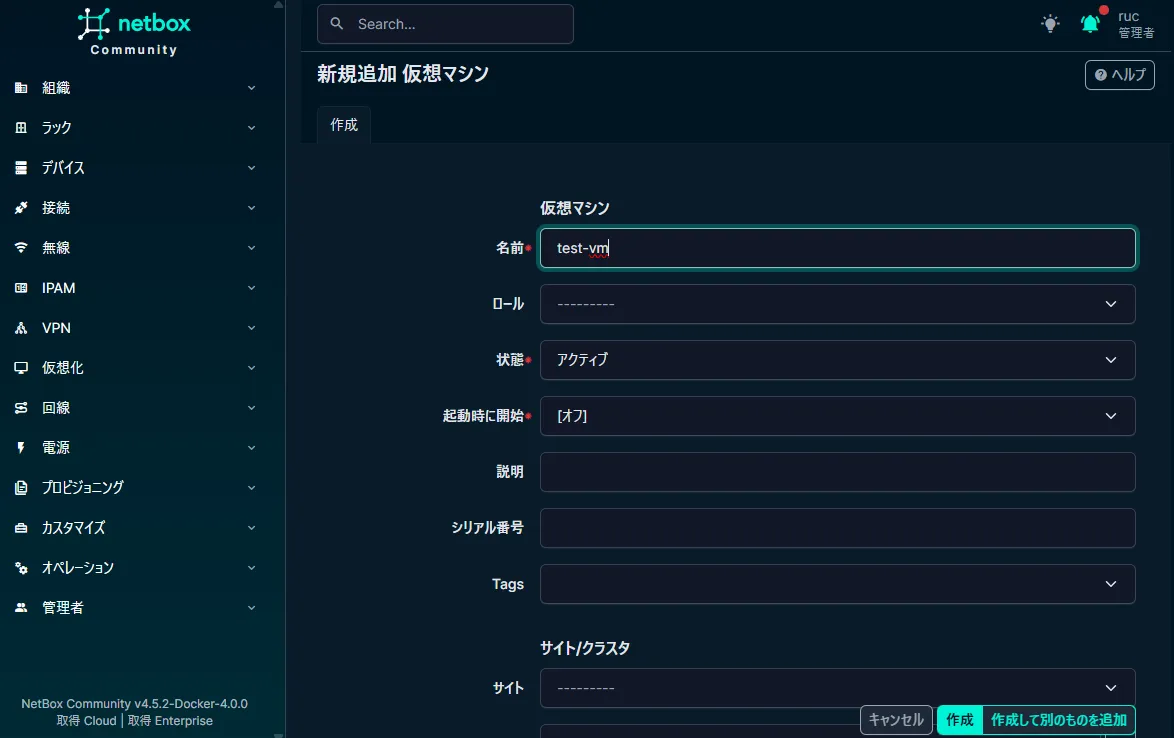Open the ruc 管理者 user menu

(1136, 24)
